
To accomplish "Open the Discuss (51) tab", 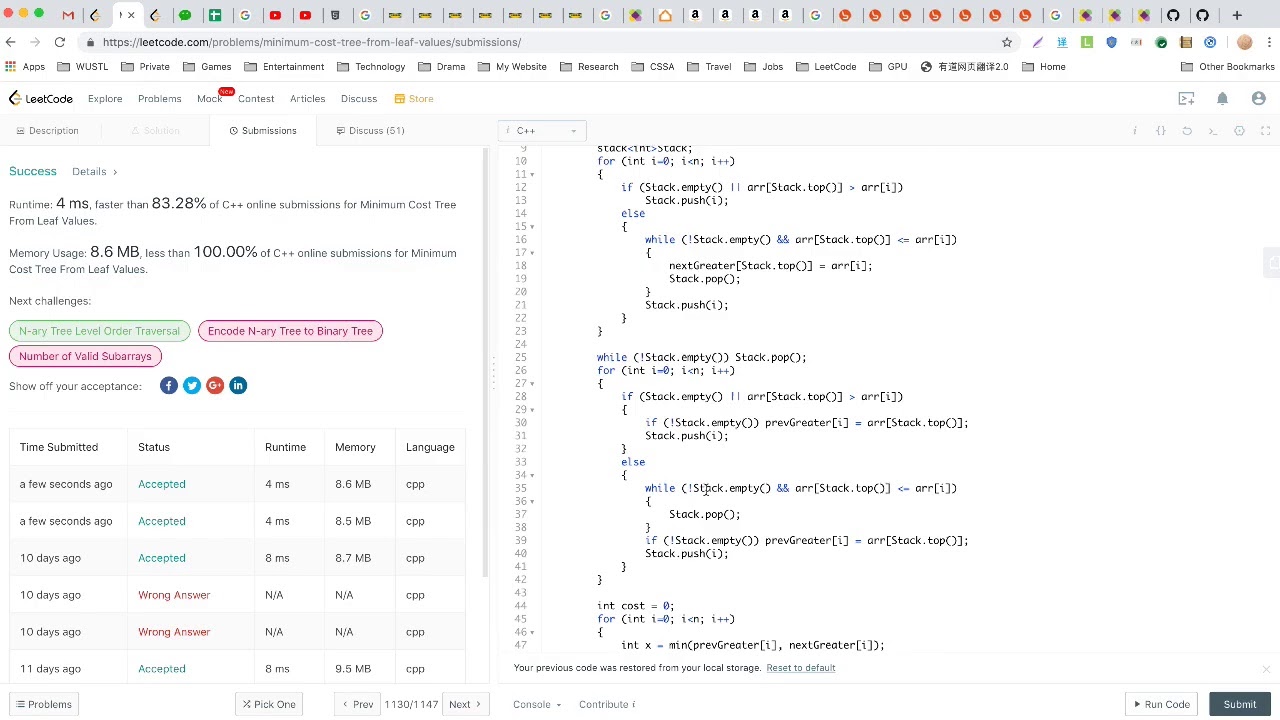I will tap(370, 131).
